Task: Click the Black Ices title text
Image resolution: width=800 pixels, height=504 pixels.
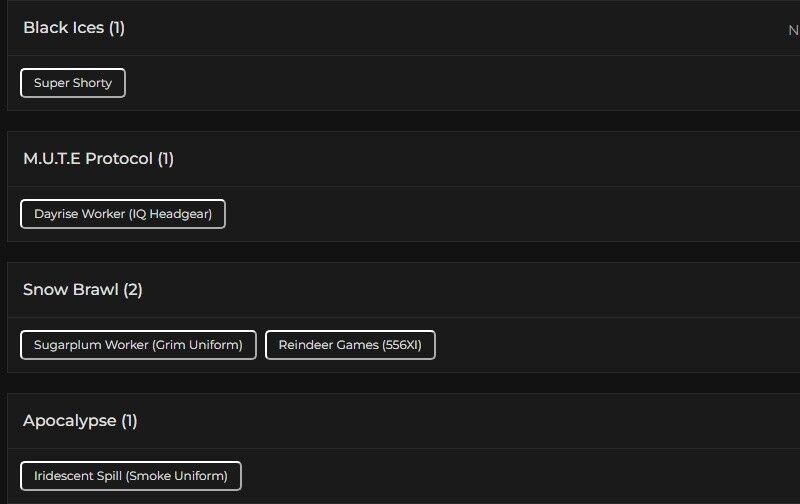Action: click(x=63, y=28)
